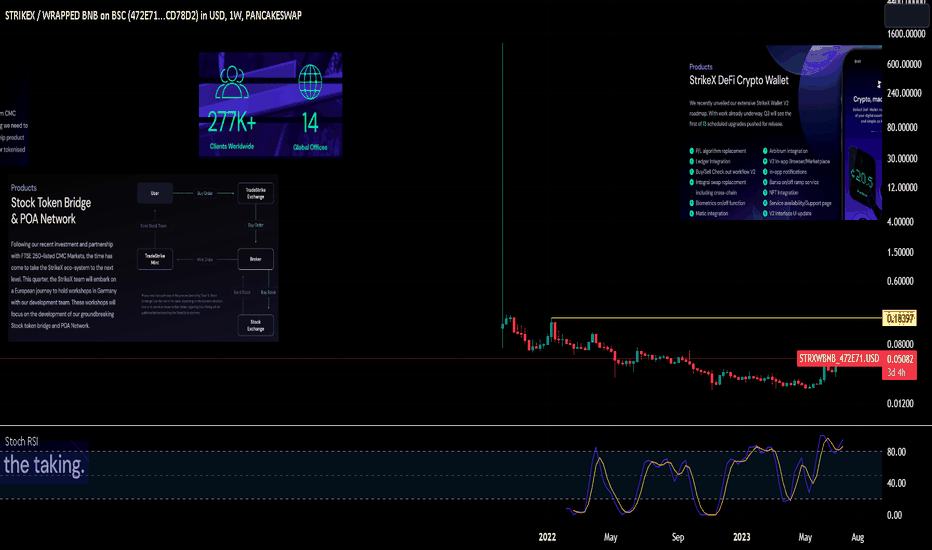932x550 pixels.
Task: Open the Stock Token Bridge & POA Network image
Action: 143,258
